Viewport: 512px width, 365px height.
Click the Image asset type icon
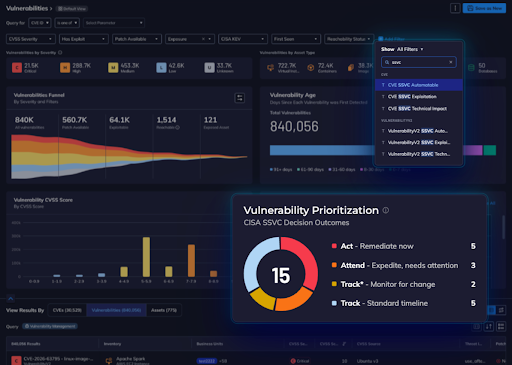[x=351, y=68]
